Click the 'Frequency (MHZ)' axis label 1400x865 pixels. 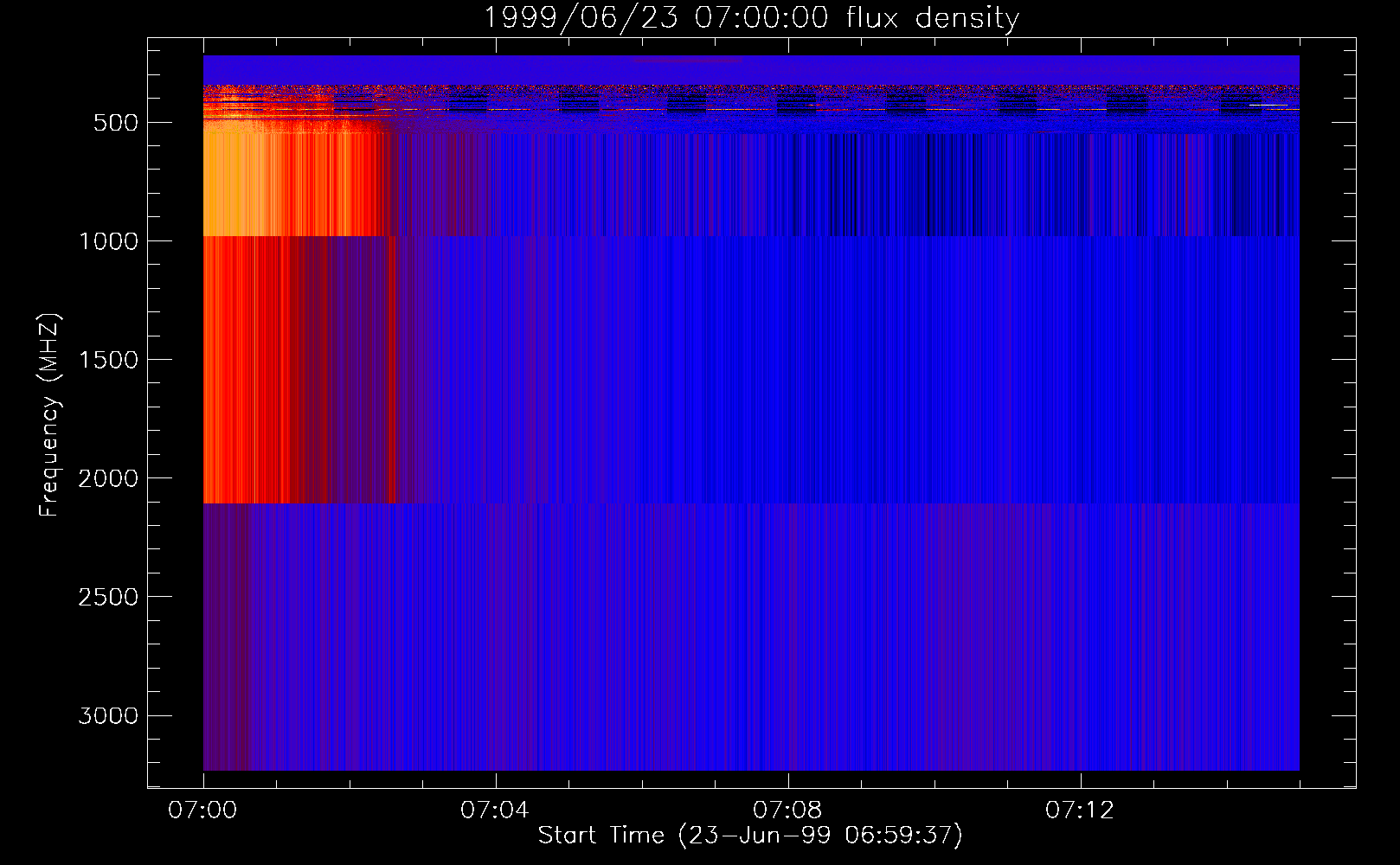pyautogui.click(x=50, y=415)
